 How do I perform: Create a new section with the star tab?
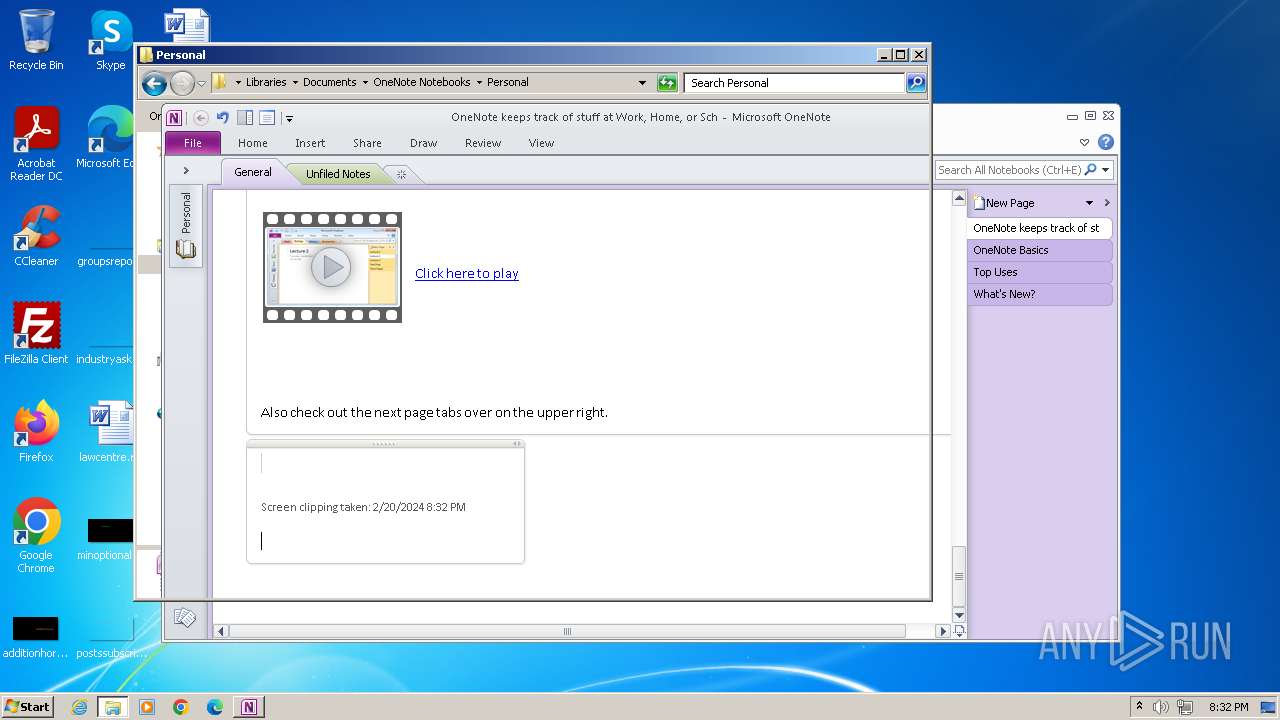(x=401, y=174)
